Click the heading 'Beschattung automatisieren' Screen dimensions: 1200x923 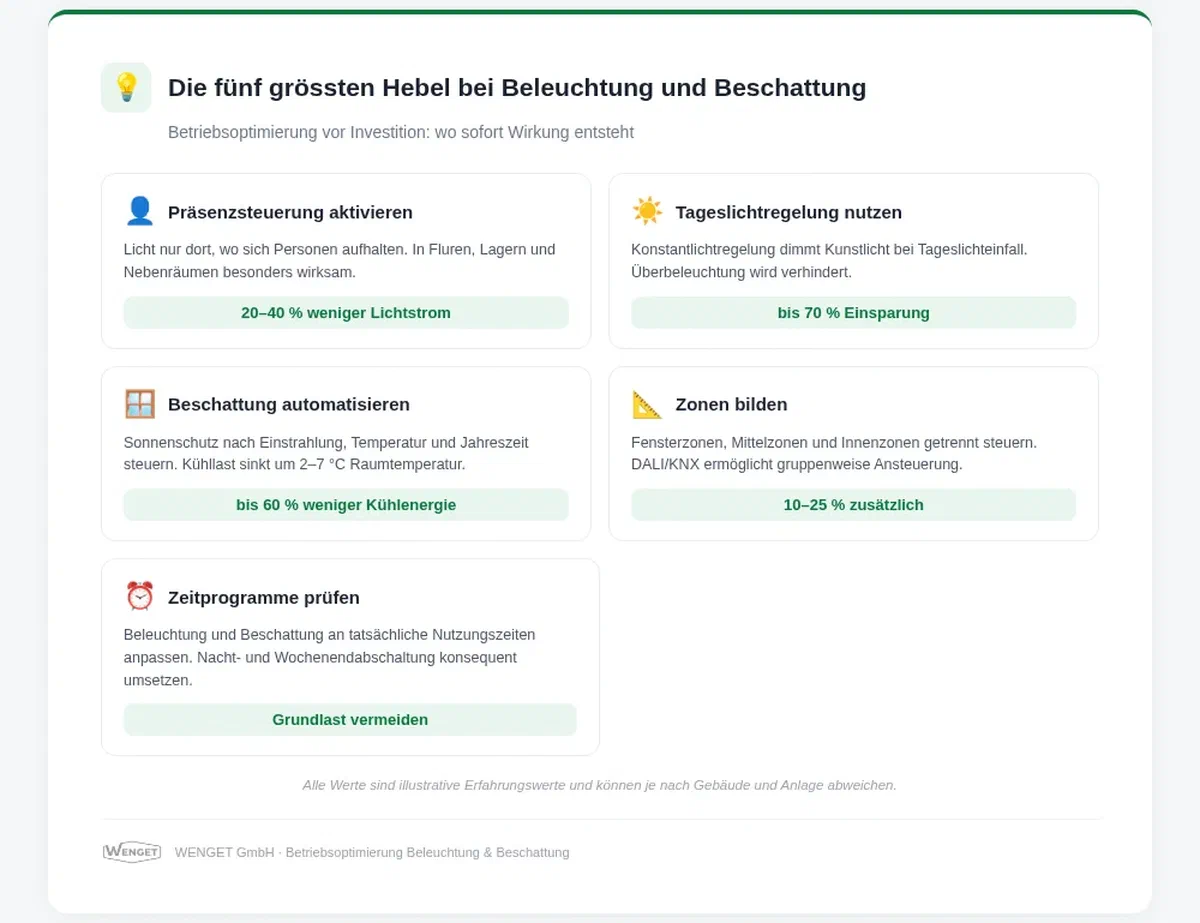coord(289,405)
